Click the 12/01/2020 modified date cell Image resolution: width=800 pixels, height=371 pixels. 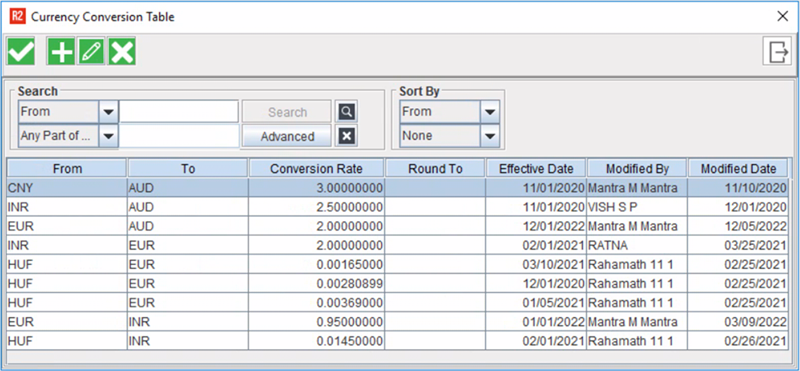[738, 207]
